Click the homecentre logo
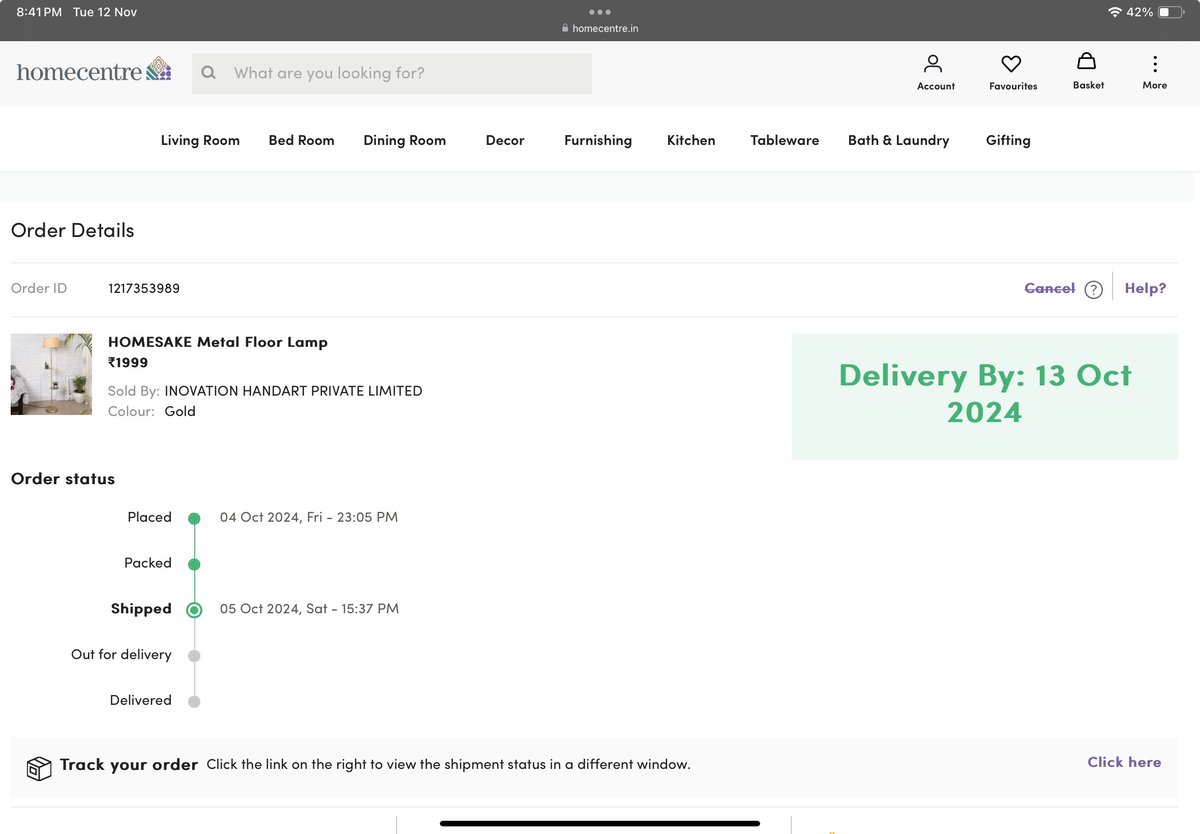This screenshot has height=834, width=1200. [94, 71]
